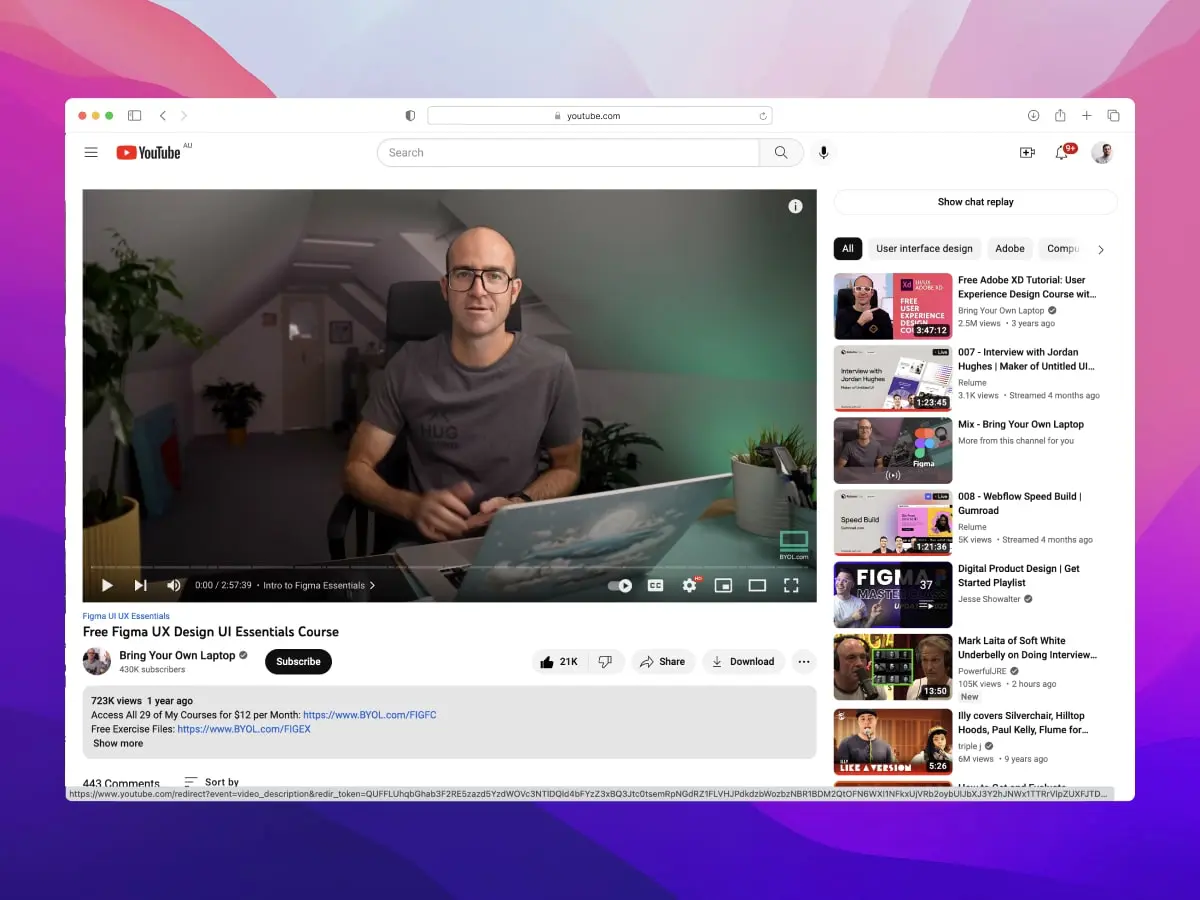Open the comments Sort by dropdown

[212, 782]
